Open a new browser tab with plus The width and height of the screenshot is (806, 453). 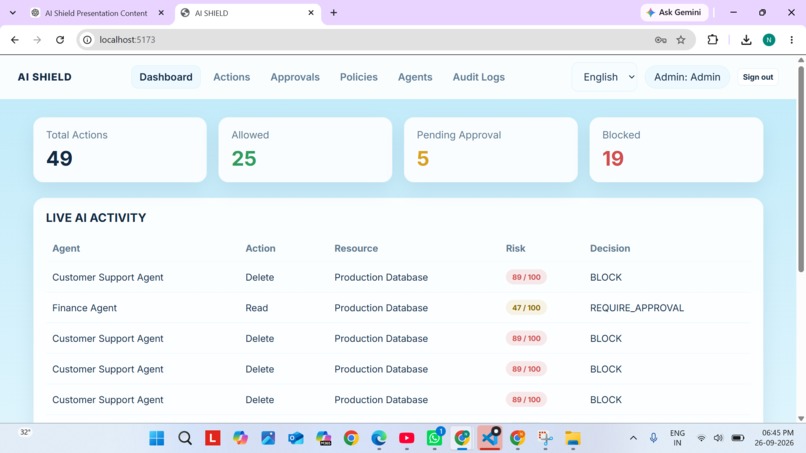(334, 13)
